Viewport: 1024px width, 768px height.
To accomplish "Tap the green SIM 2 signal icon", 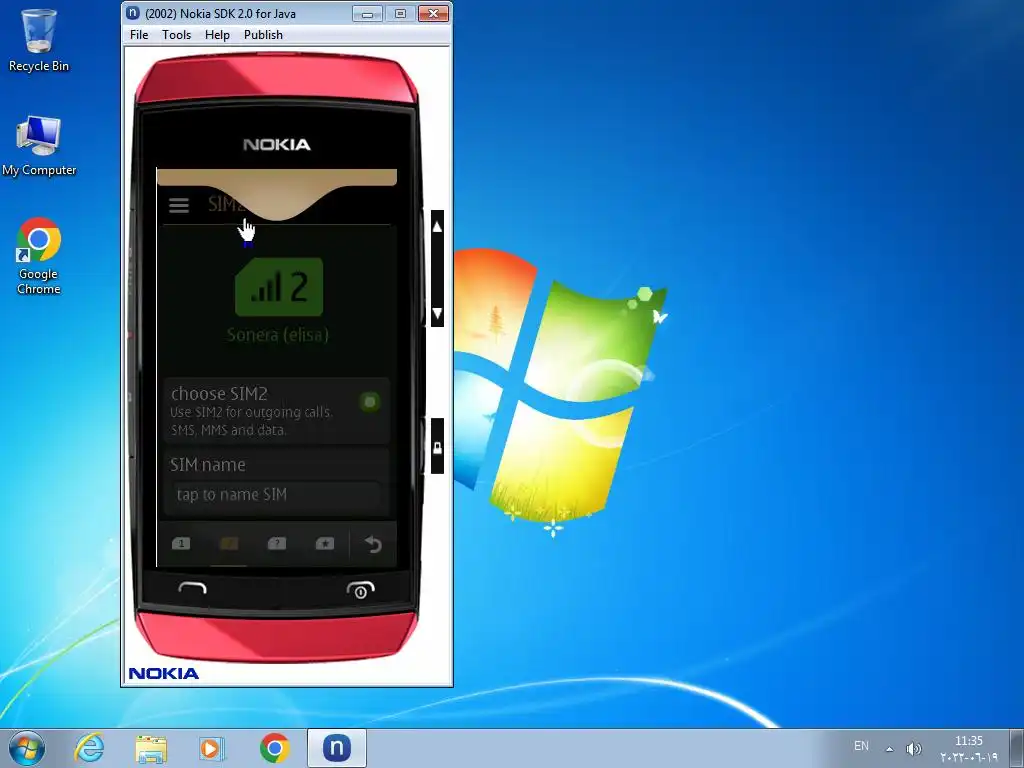I will tap(279, 287).
